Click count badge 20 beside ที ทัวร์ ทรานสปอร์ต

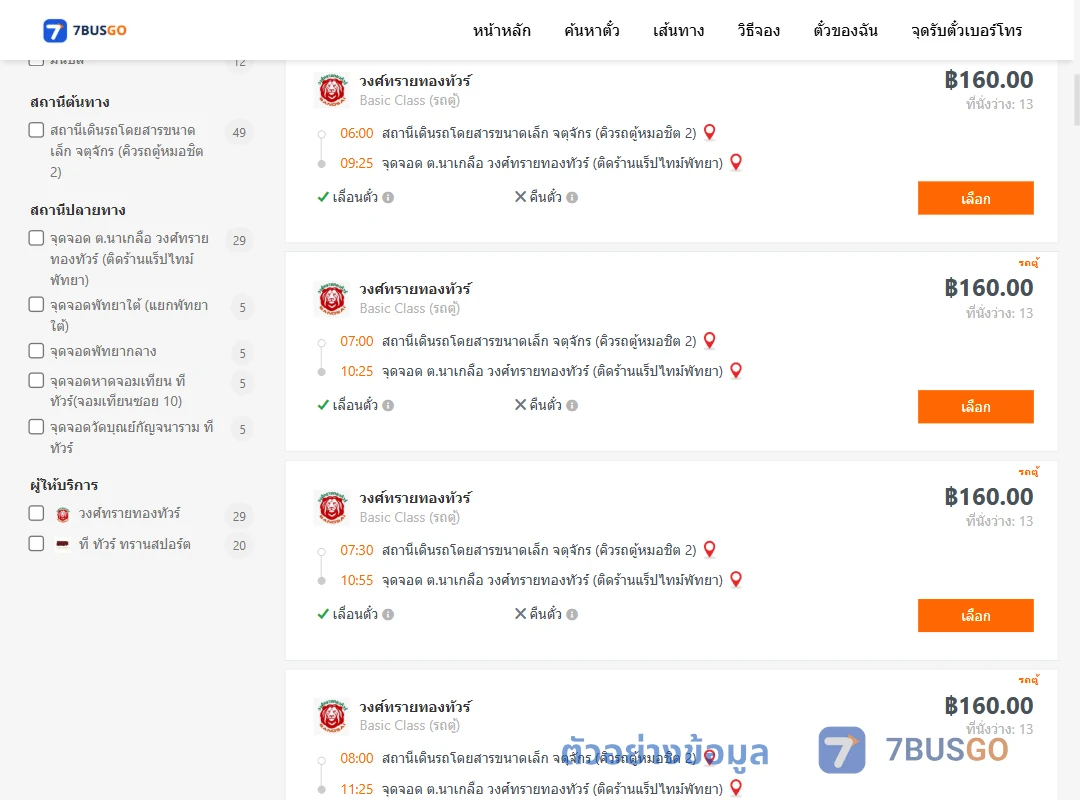(239, 546)
